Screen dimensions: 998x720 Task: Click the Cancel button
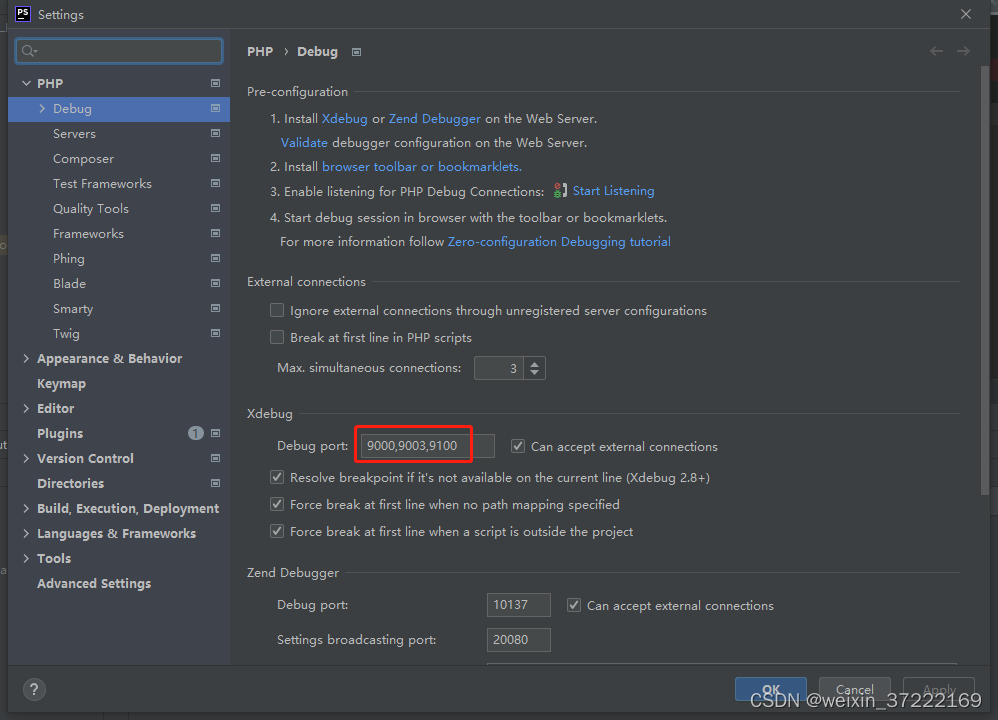[x=854, y=689]
